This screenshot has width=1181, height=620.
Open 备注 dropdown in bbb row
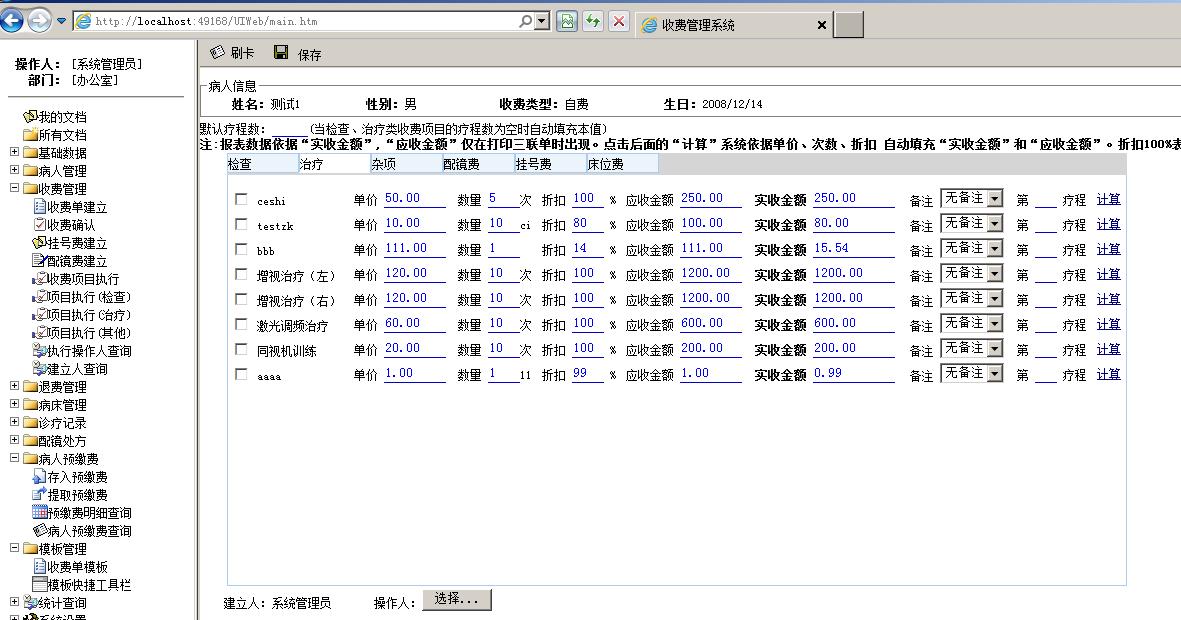click(972, 248)
